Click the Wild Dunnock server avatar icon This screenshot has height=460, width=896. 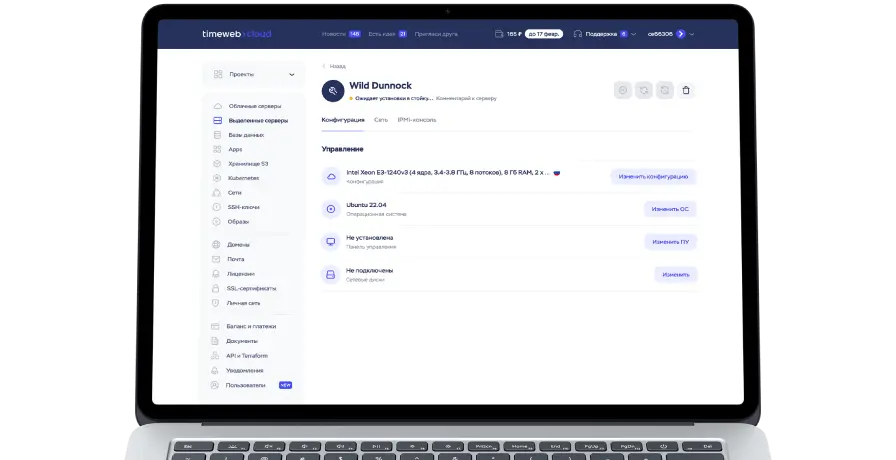332,90
